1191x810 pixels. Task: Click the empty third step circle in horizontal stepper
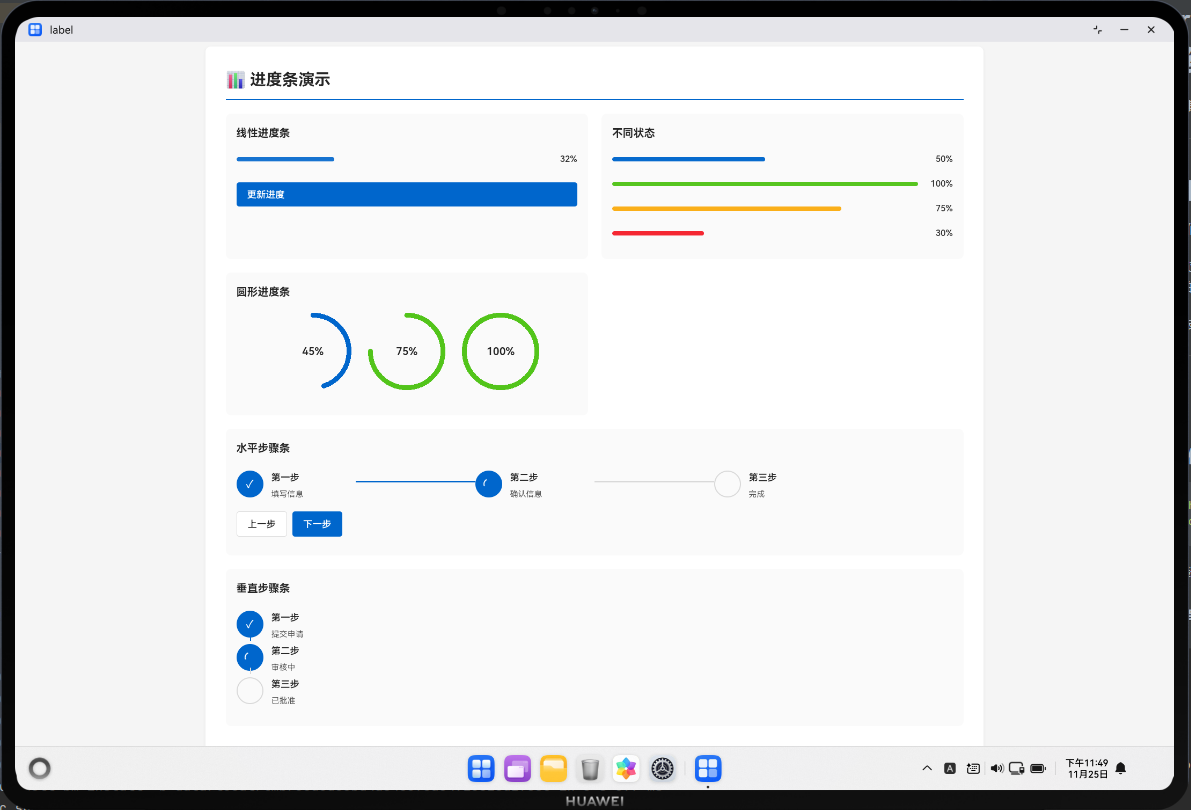(727, 484)
